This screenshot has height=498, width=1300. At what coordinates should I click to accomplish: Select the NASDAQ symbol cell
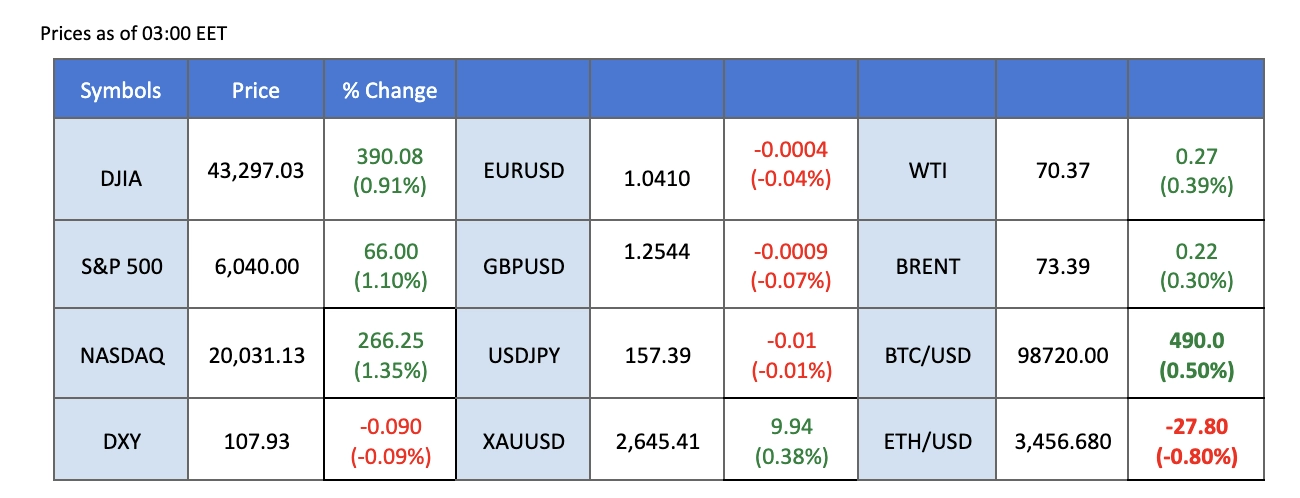120,354
